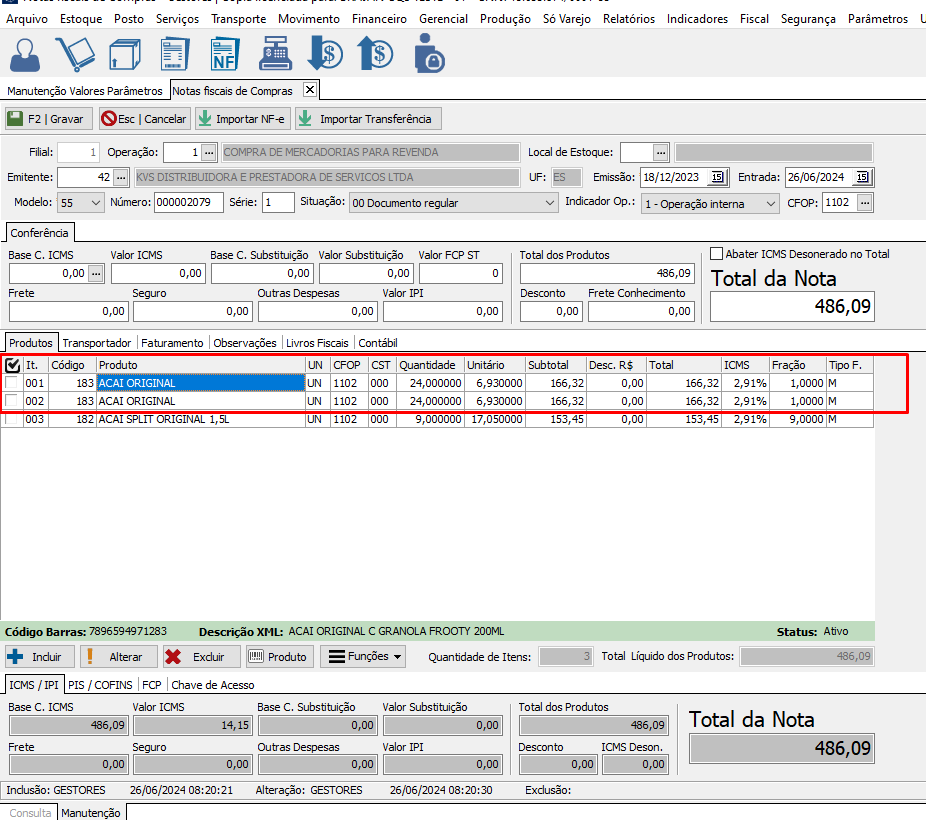This screenshot has width=926, height=820.
Task: Open the Indicador Op. dropdown
Action: [x=769, y=203]
